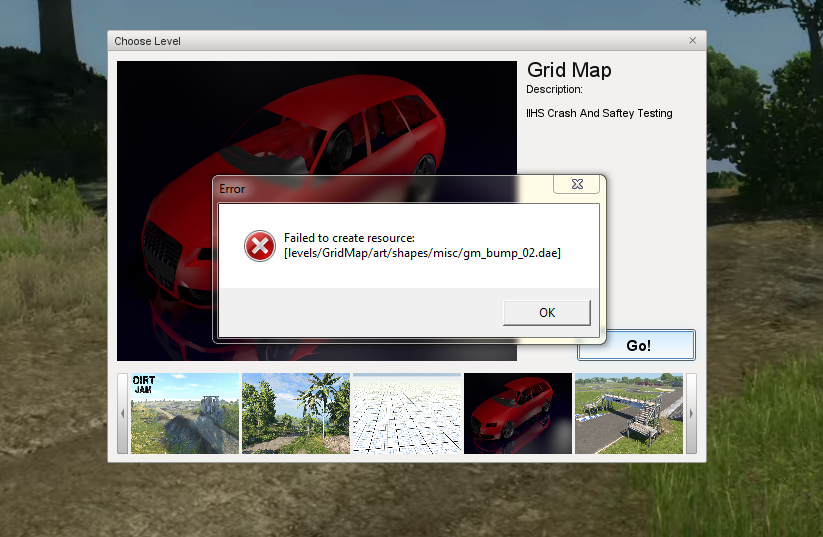Click the 'Failed to create resource' message text

(x=349, y=238)
